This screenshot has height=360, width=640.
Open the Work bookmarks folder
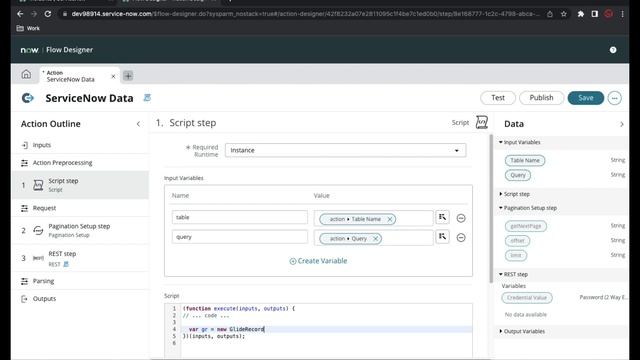[28, 28]
